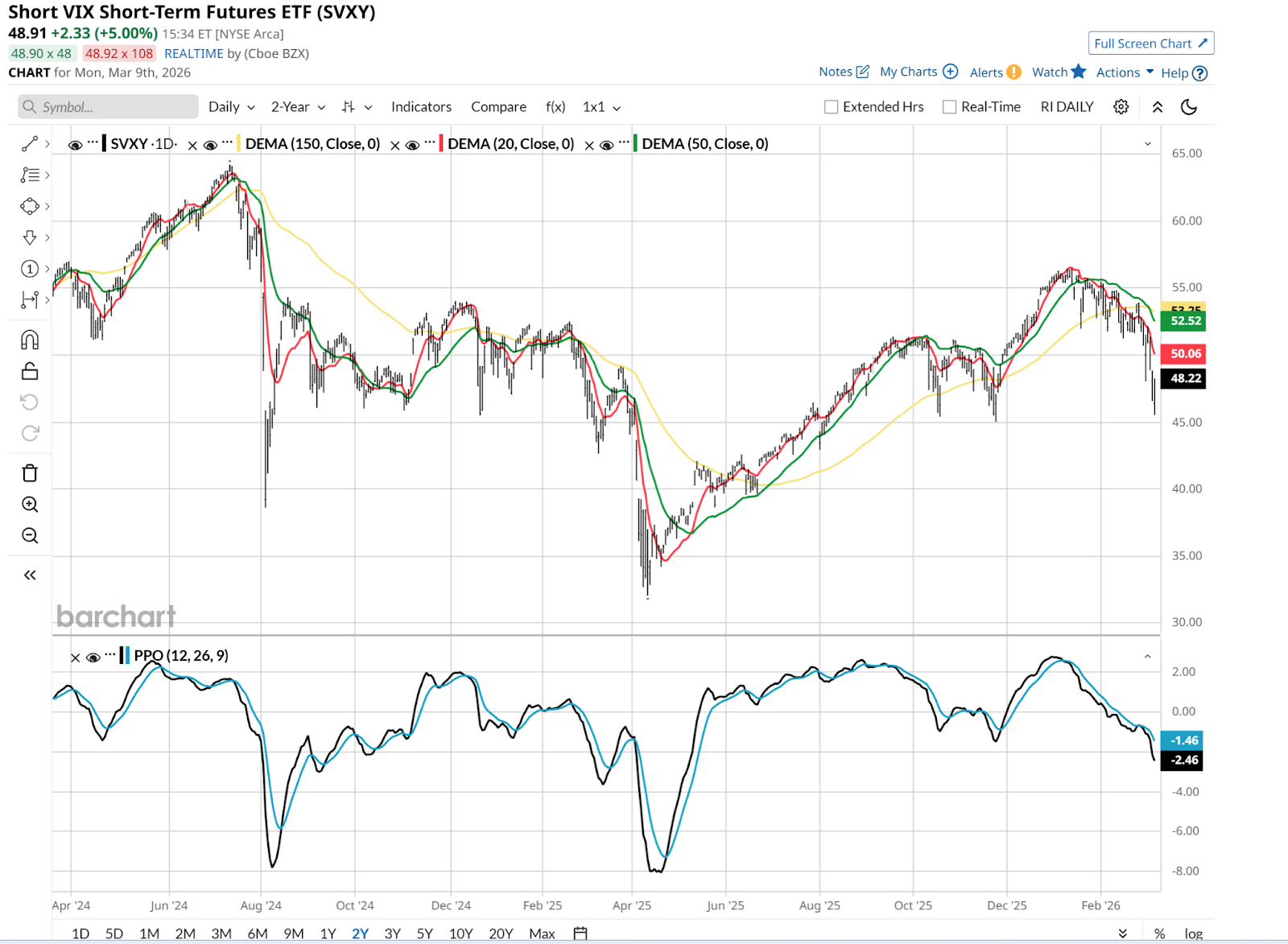Open the Help link
The width and height of the screenshot is (1288, 944).
(1183, 73)
